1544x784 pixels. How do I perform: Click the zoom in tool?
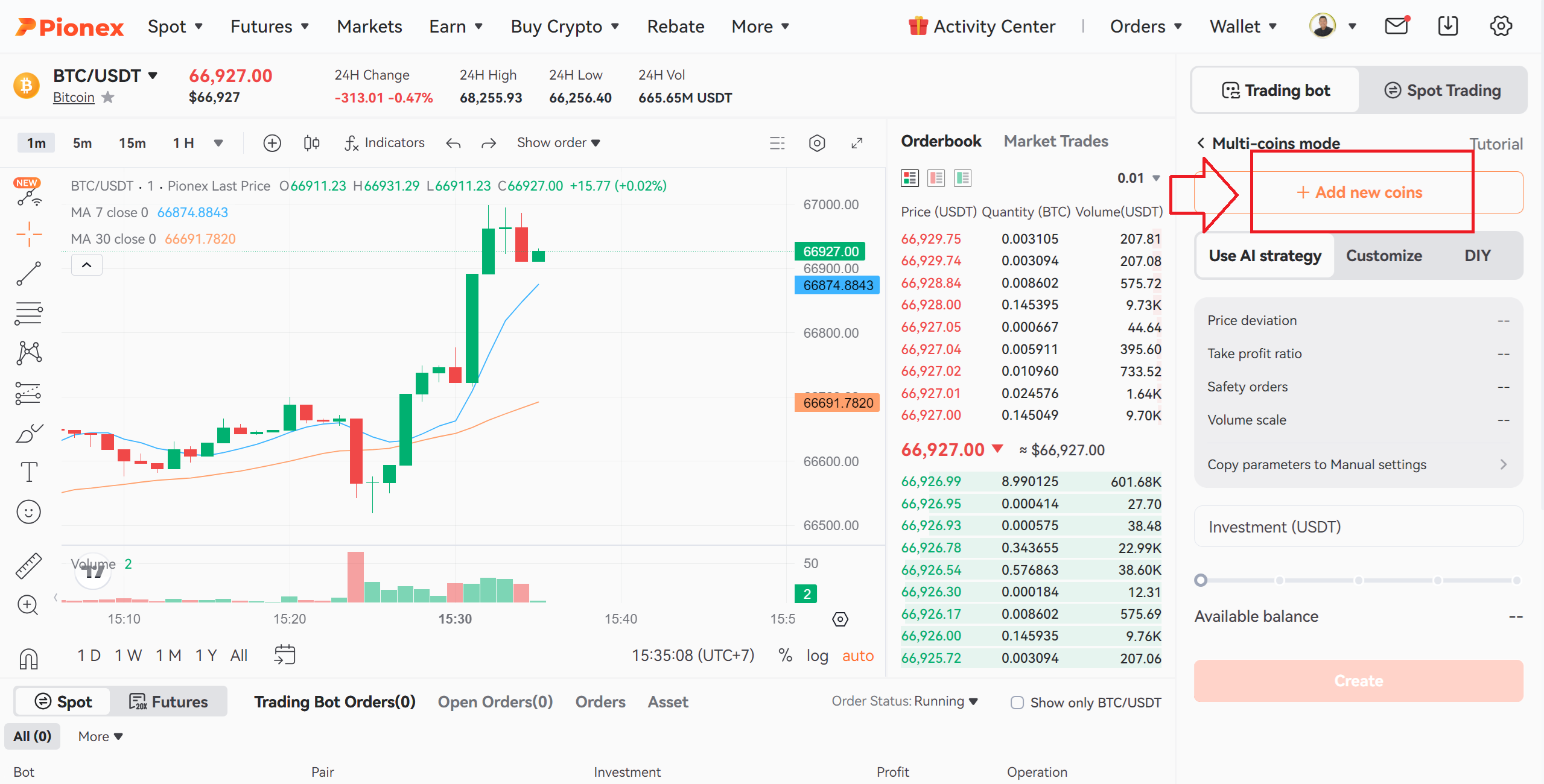(28, 605)
